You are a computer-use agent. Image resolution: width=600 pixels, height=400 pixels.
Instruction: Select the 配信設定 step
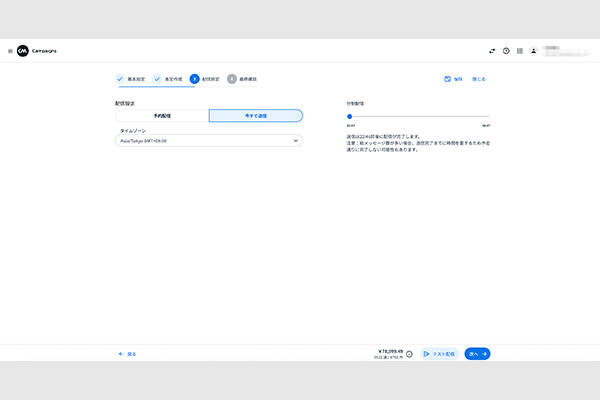206,78
